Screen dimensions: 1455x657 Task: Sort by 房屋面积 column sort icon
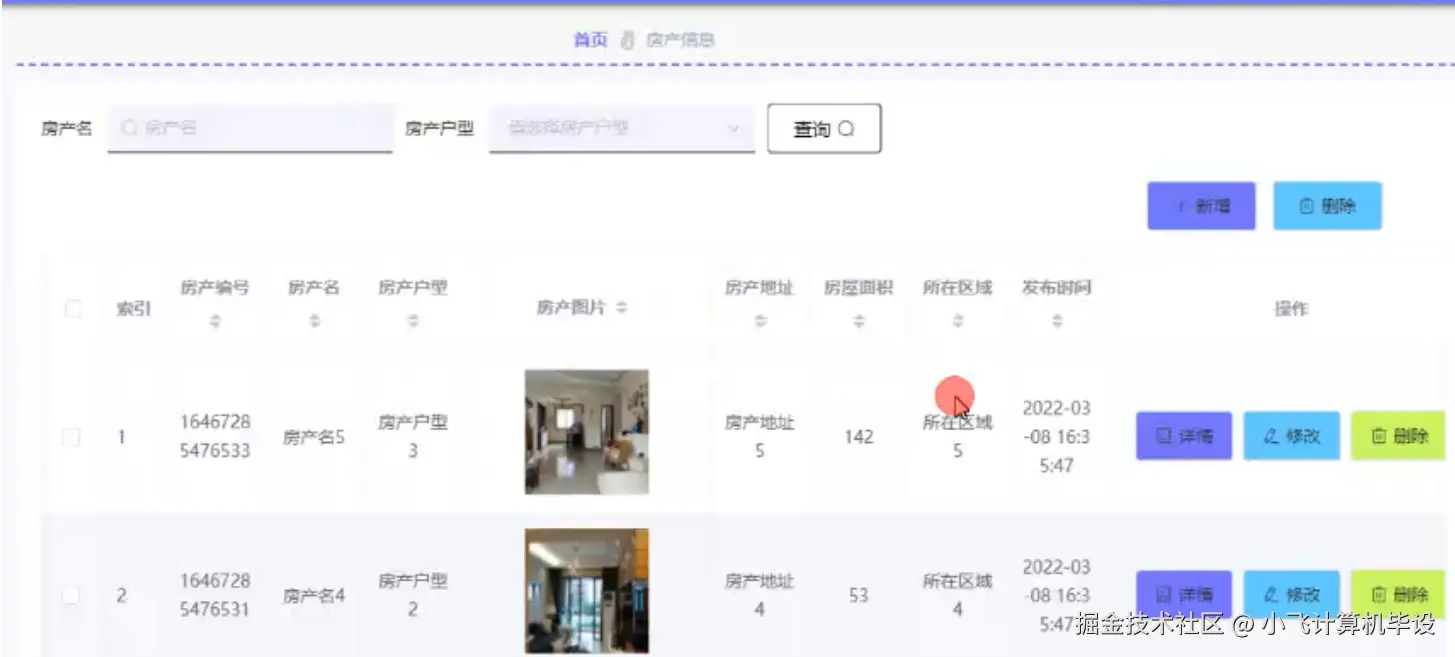coord(859,321)
